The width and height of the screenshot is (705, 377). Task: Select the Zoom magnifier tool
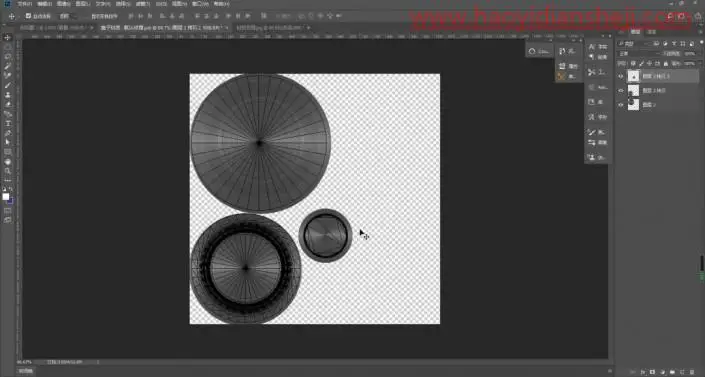coord(8,171)
